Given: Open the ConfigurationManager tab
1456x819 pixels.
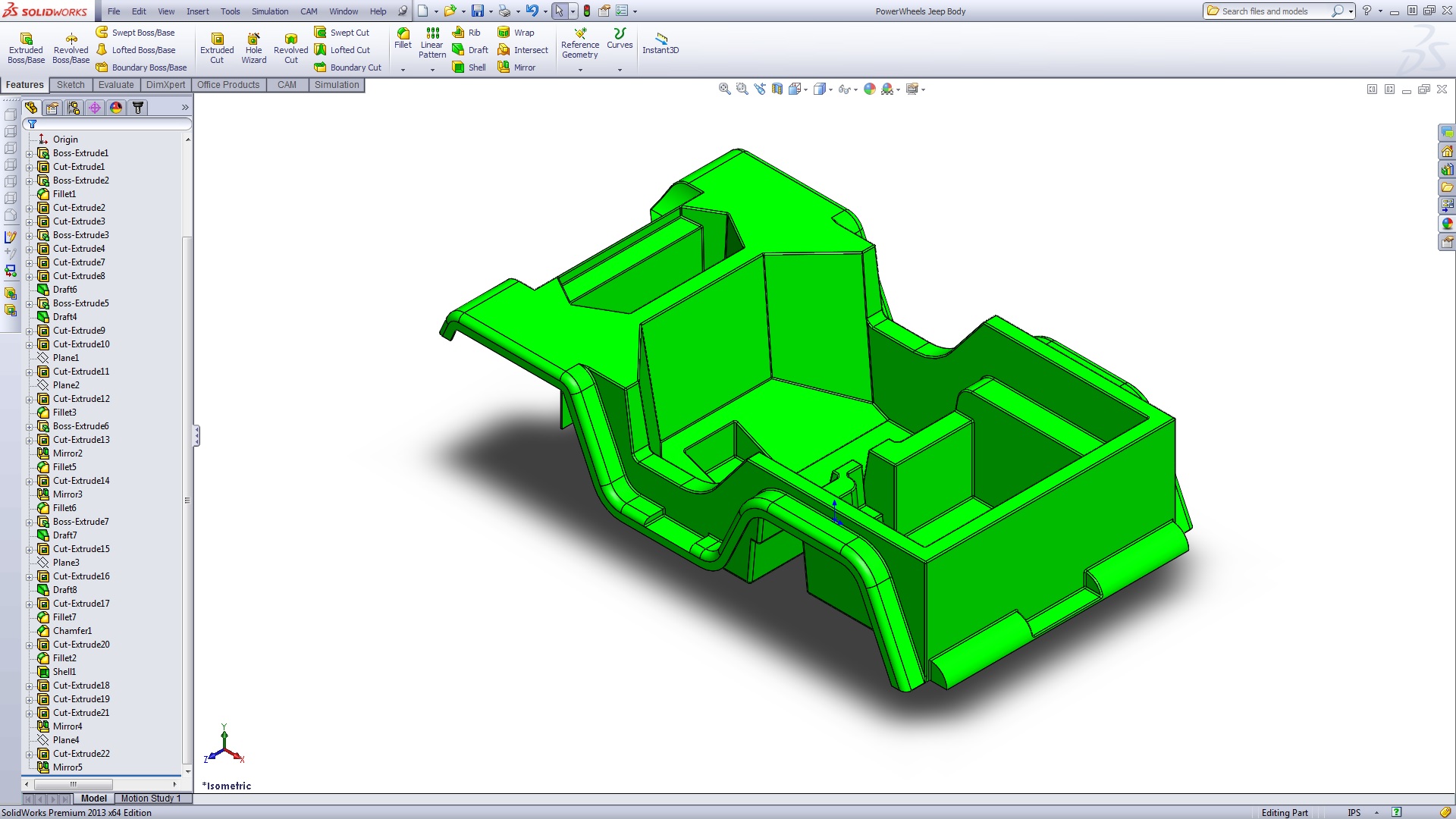Looking at the screenshot, I should (x=74, y=108).
